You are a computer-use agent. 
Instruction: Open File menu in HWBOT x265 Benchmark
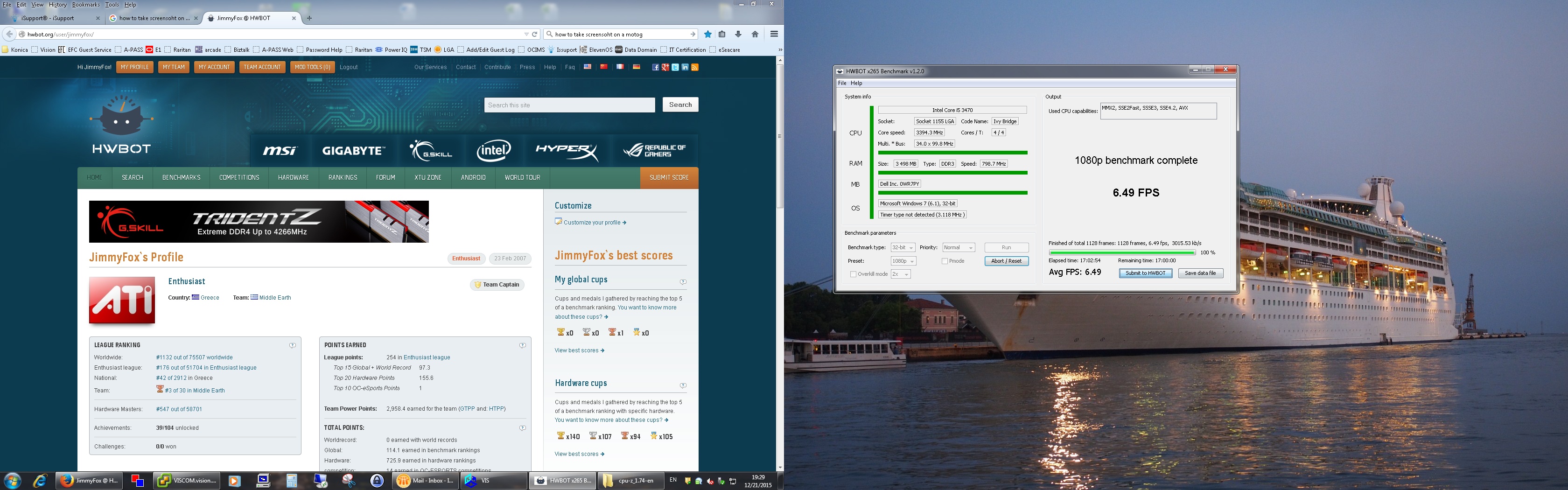[842, 83]
